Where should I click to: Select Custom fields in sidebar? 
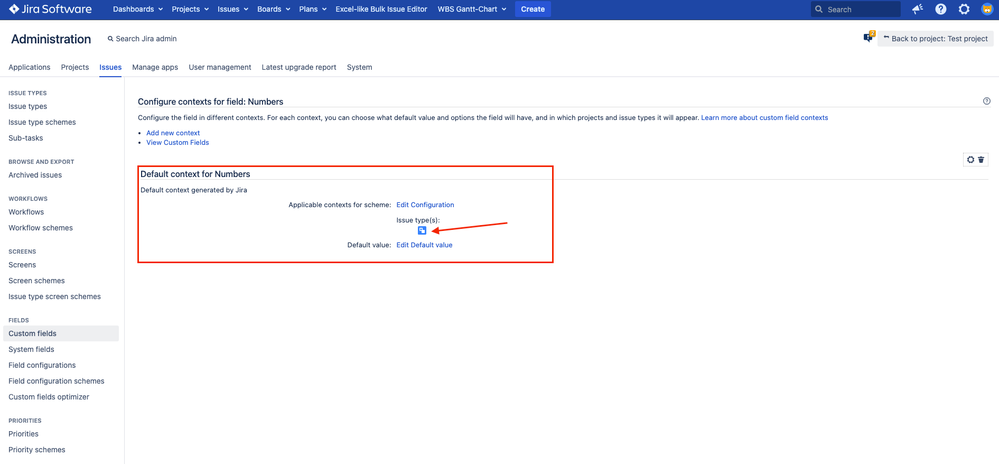tap(61, 333)
